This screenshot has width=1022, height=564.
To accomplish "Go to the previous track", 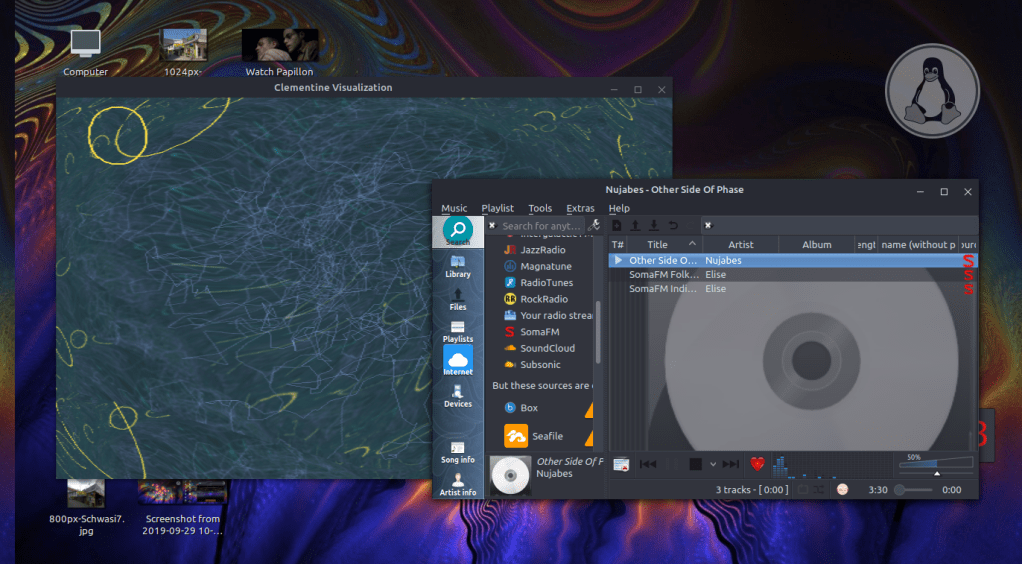I will coord(648,464).
